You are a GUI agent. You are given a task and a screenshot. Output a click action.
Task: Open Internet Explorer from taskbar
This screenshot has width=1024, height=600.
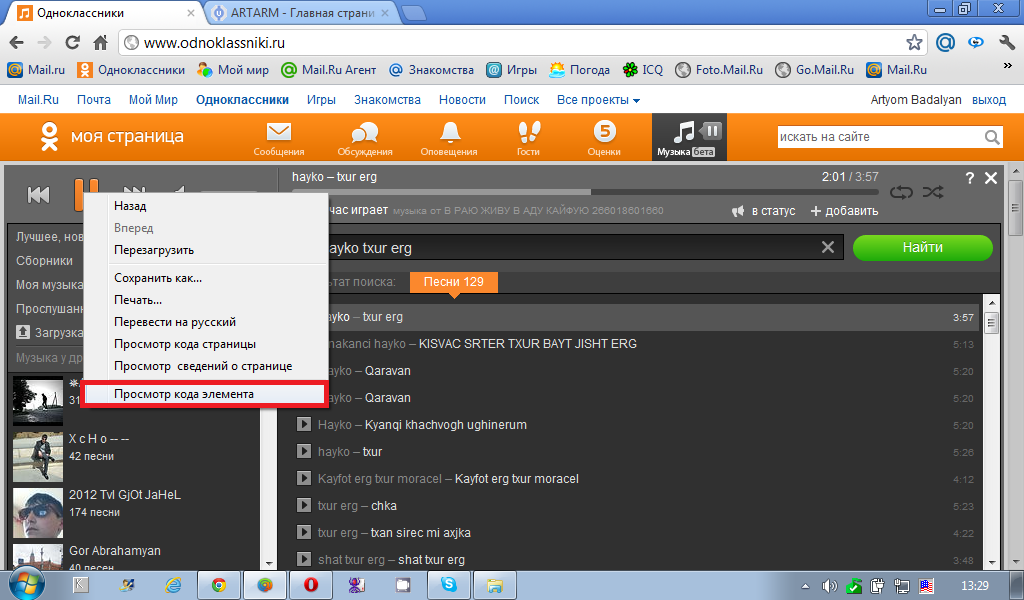(173, 585)
